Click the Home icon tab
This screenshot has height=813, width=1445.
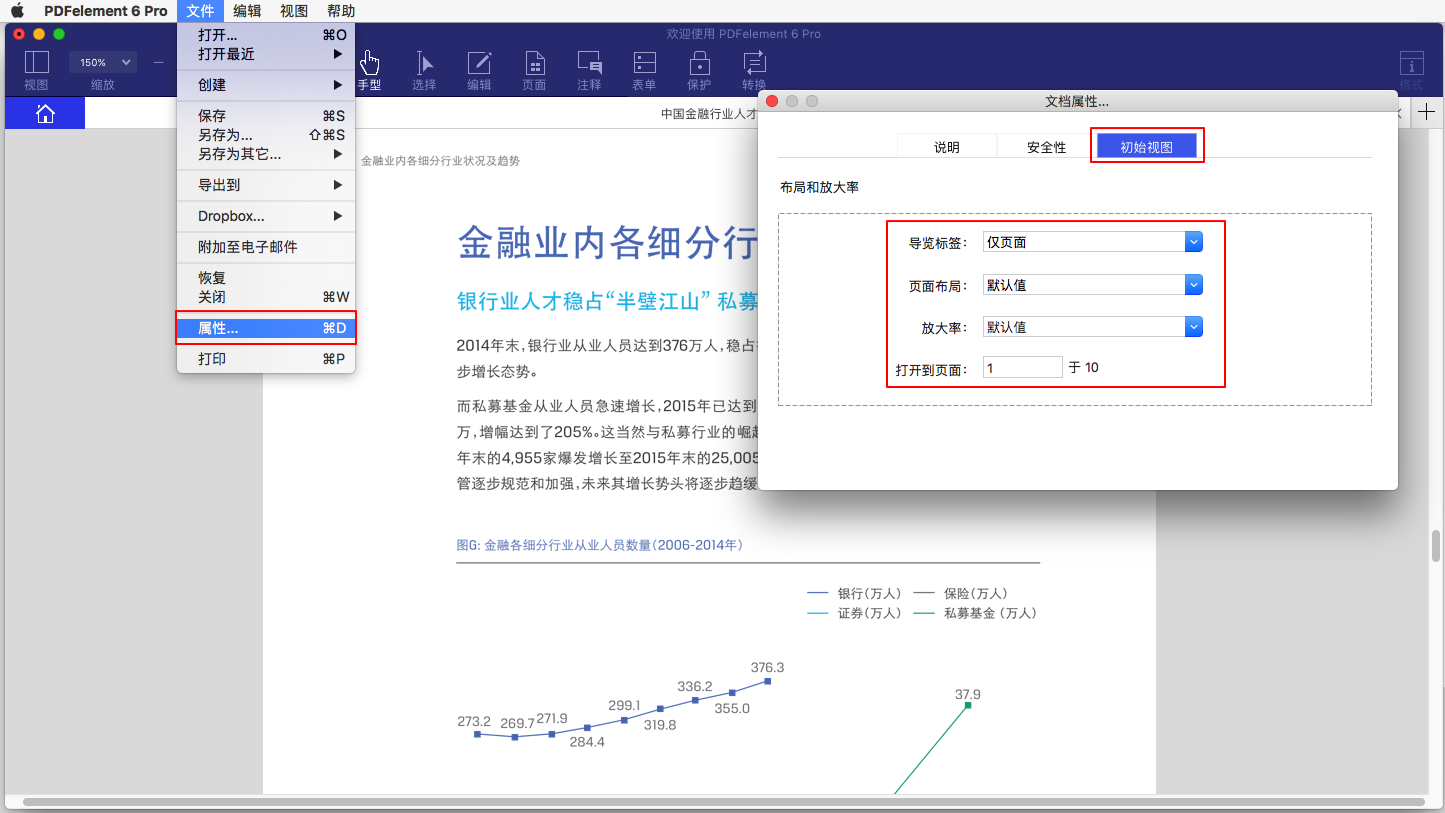click(45, 114)
